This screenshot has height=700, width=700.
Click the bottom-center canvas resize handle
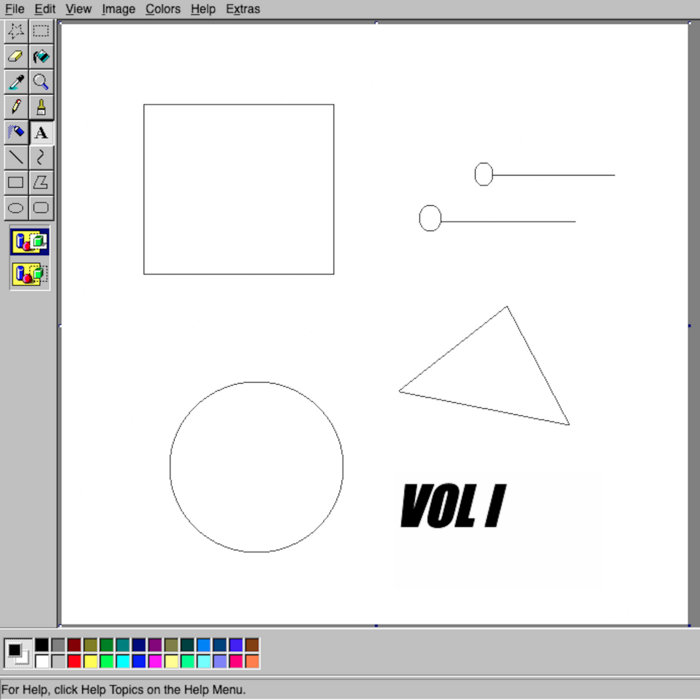(x=376, y=625)
